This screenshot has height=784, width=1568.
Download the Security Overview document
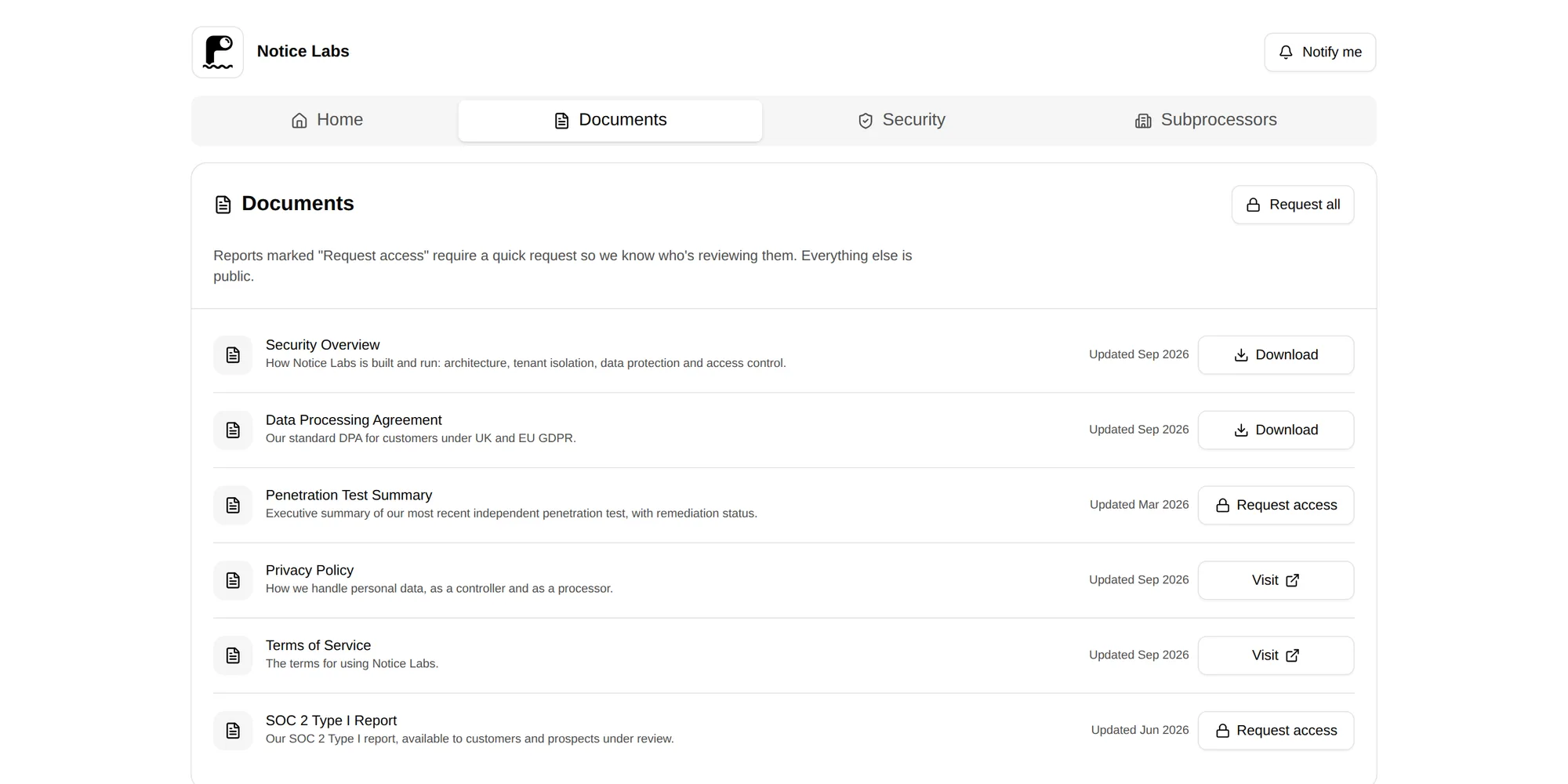pyautogui.click(x=1276, y=355)
